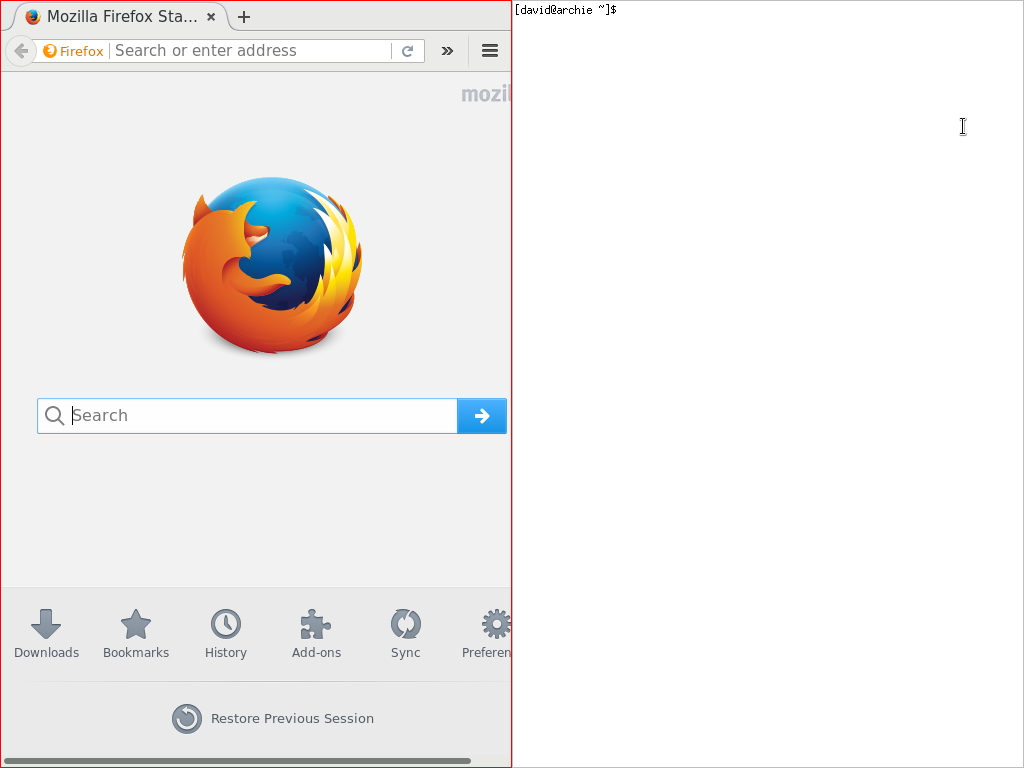Open Add-ons puzzle piece shortcut
The height and width of the screenshot is (768, 1024).
tap(316, 633)
